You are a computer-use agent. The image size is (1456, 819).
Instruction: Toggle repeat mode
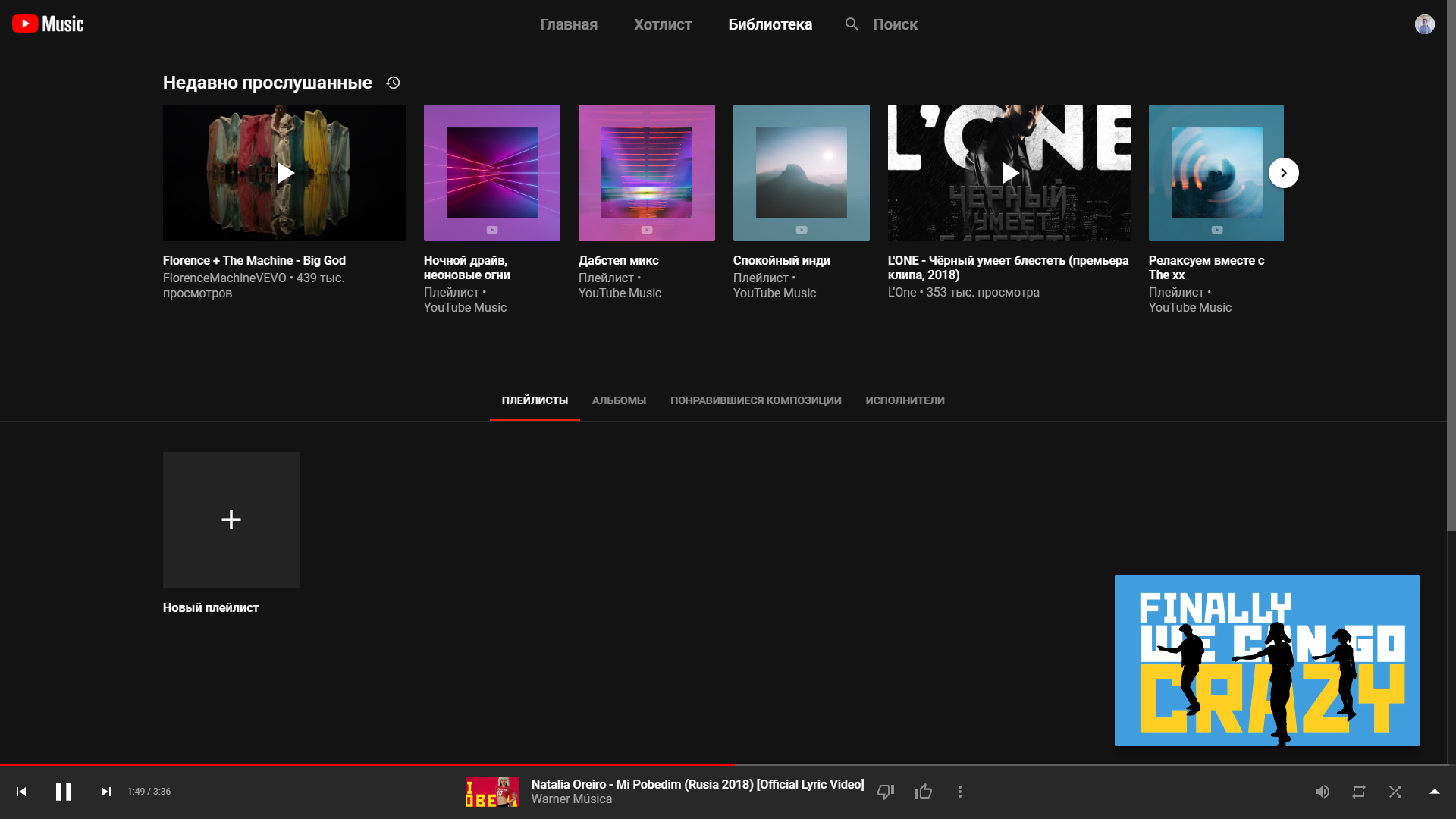point(1359,792)
